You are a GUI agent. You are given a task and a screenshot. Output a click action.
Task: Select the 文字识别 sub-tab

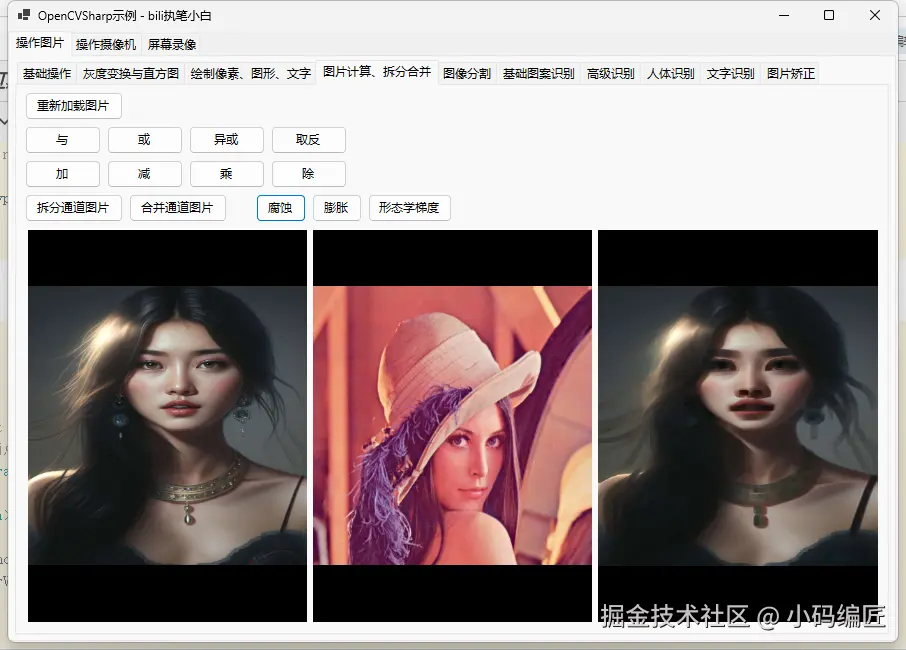(x=730, y=73)
